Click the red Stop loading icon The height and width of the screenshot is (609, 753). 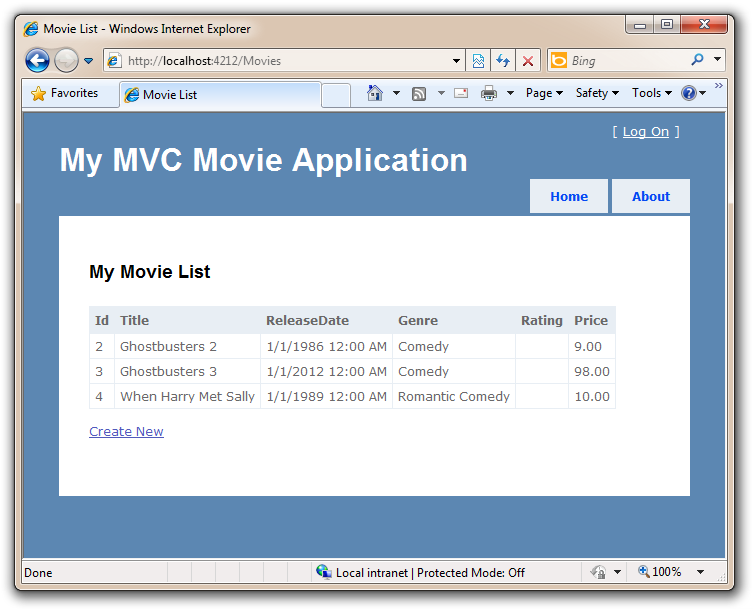[528, 61]
